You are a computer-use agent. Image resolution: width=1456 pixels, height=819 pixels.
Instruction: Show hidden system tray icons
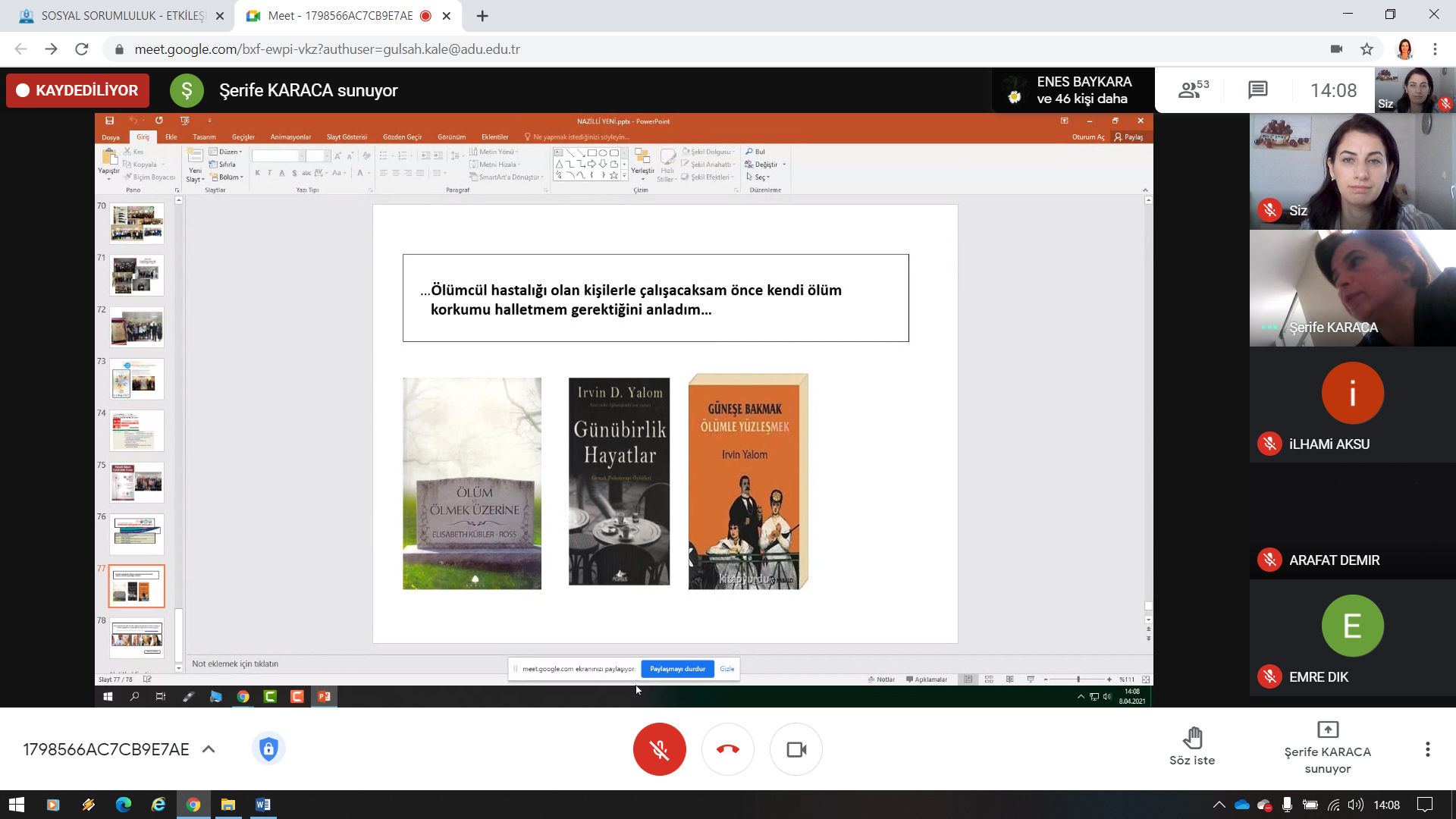(1219, 805)
